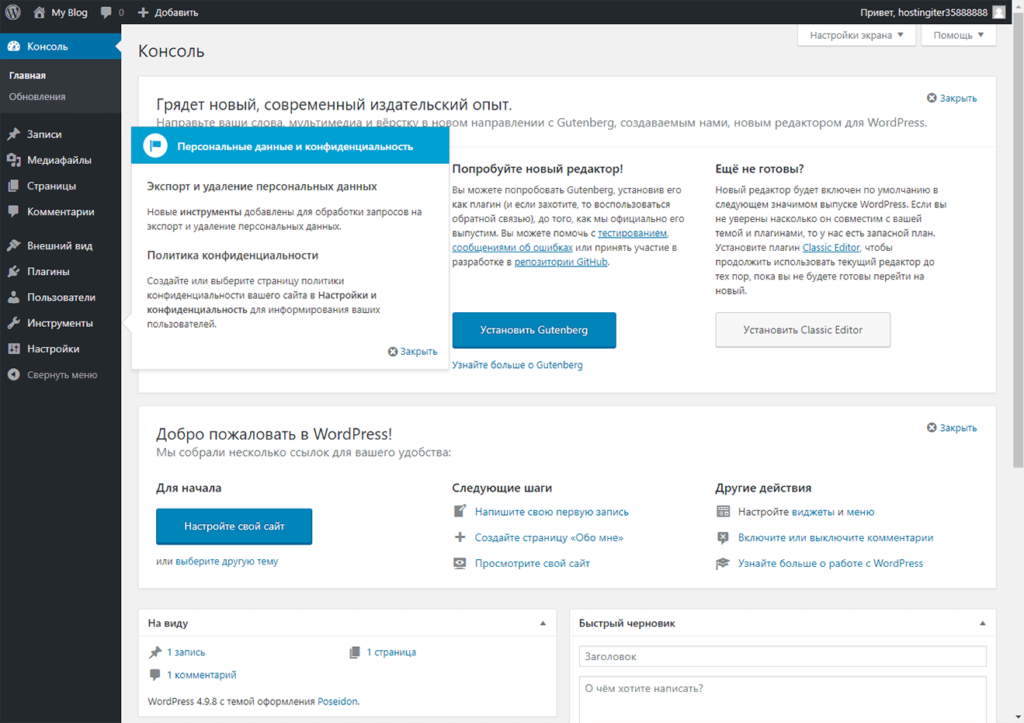This screenshot has height=723, width=1024.
Task: Follow the выберите другую тему link
Action: pos(227,561)
